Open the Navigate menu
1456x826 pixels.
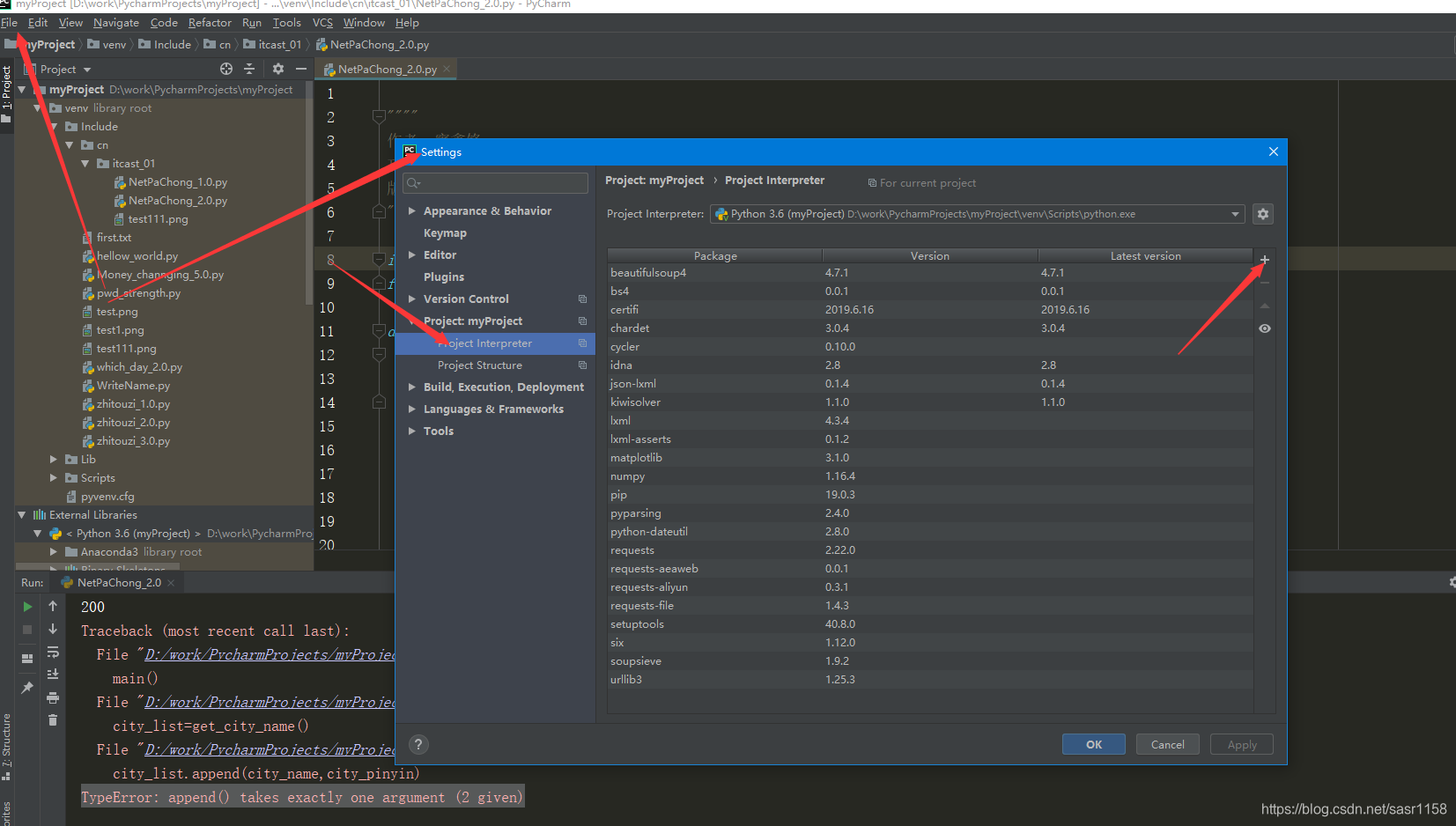tap(116, 23)
